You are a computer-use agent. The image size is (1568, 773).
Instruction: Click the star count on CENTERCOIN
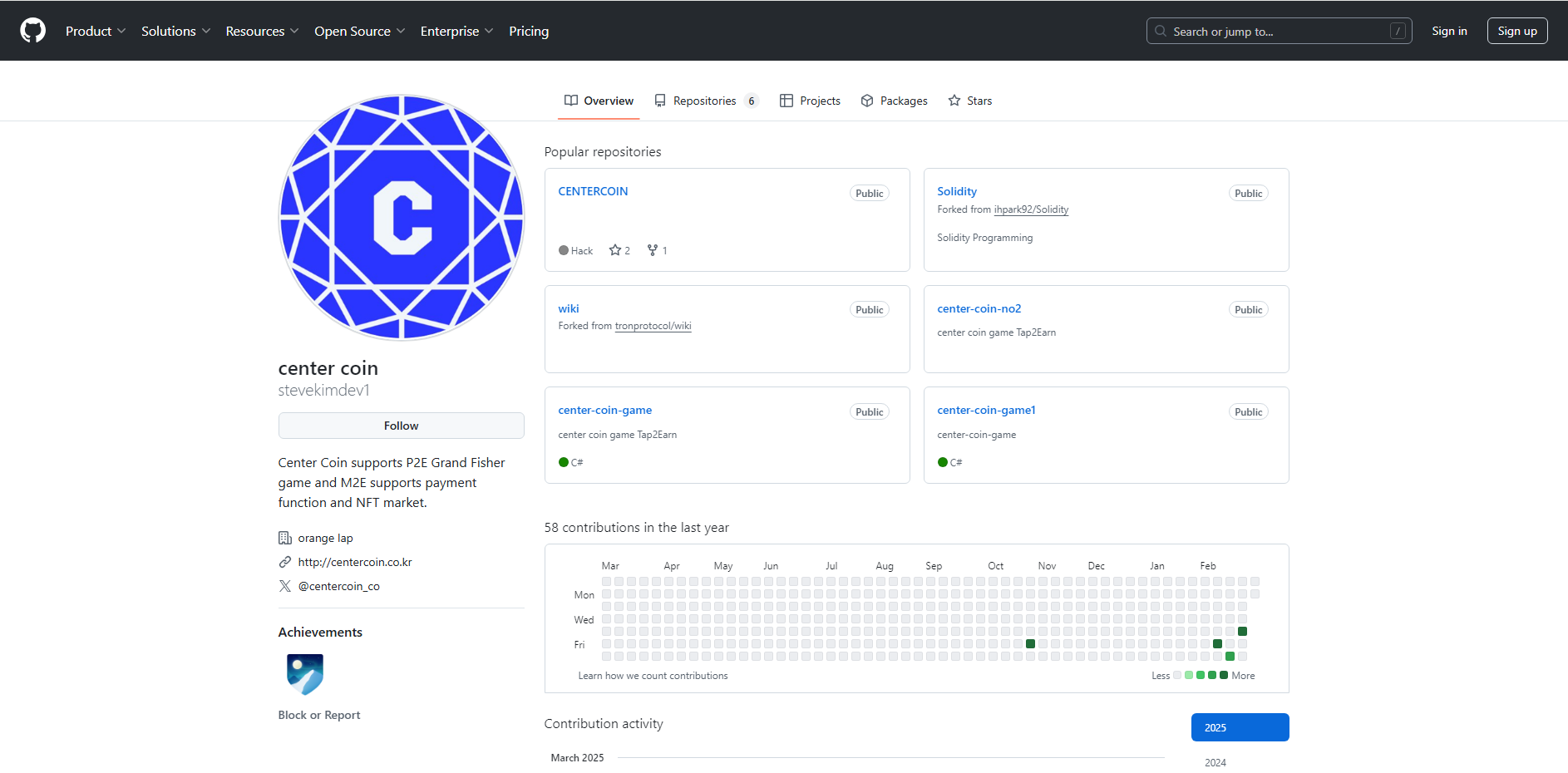tap(619, 250)
